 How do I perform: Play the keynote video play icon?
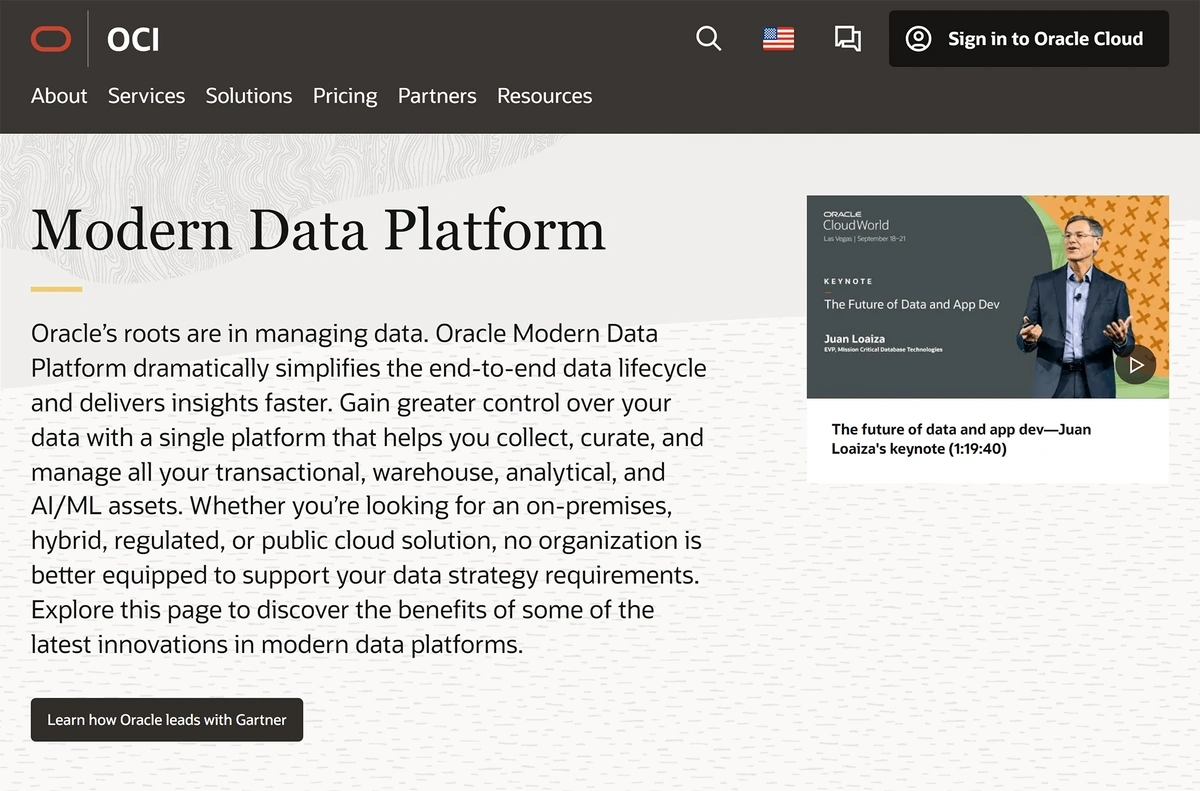(x=1135, y=365)
